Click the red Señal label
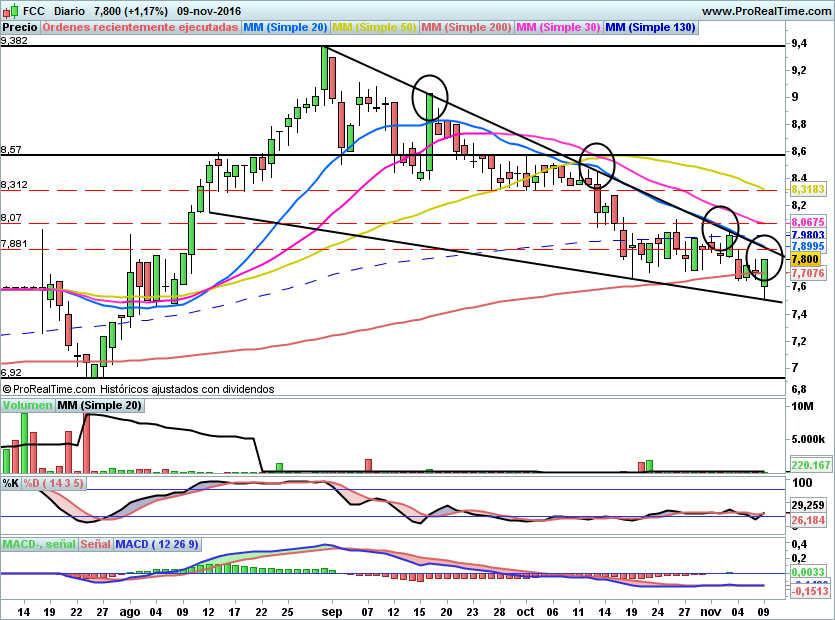This screenshot has width=835, height=620. click(96, 544)
